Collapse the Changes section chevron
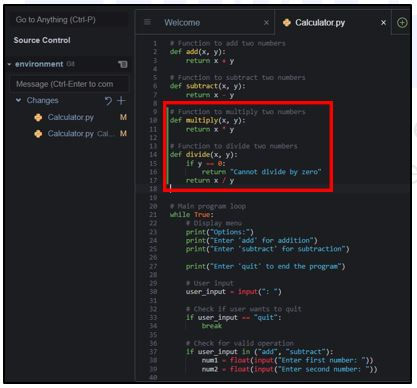This screenshot has height=388, width=417. point(19,100)
